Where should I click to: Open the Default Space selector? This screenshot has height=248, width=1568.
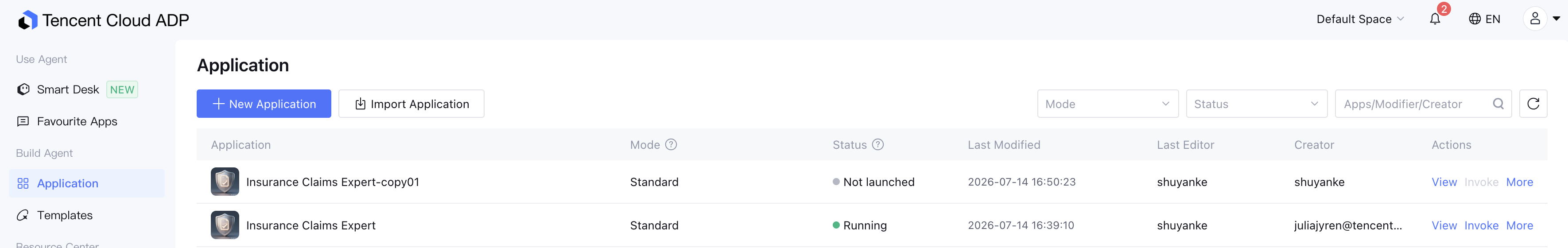click(1360, 19)
